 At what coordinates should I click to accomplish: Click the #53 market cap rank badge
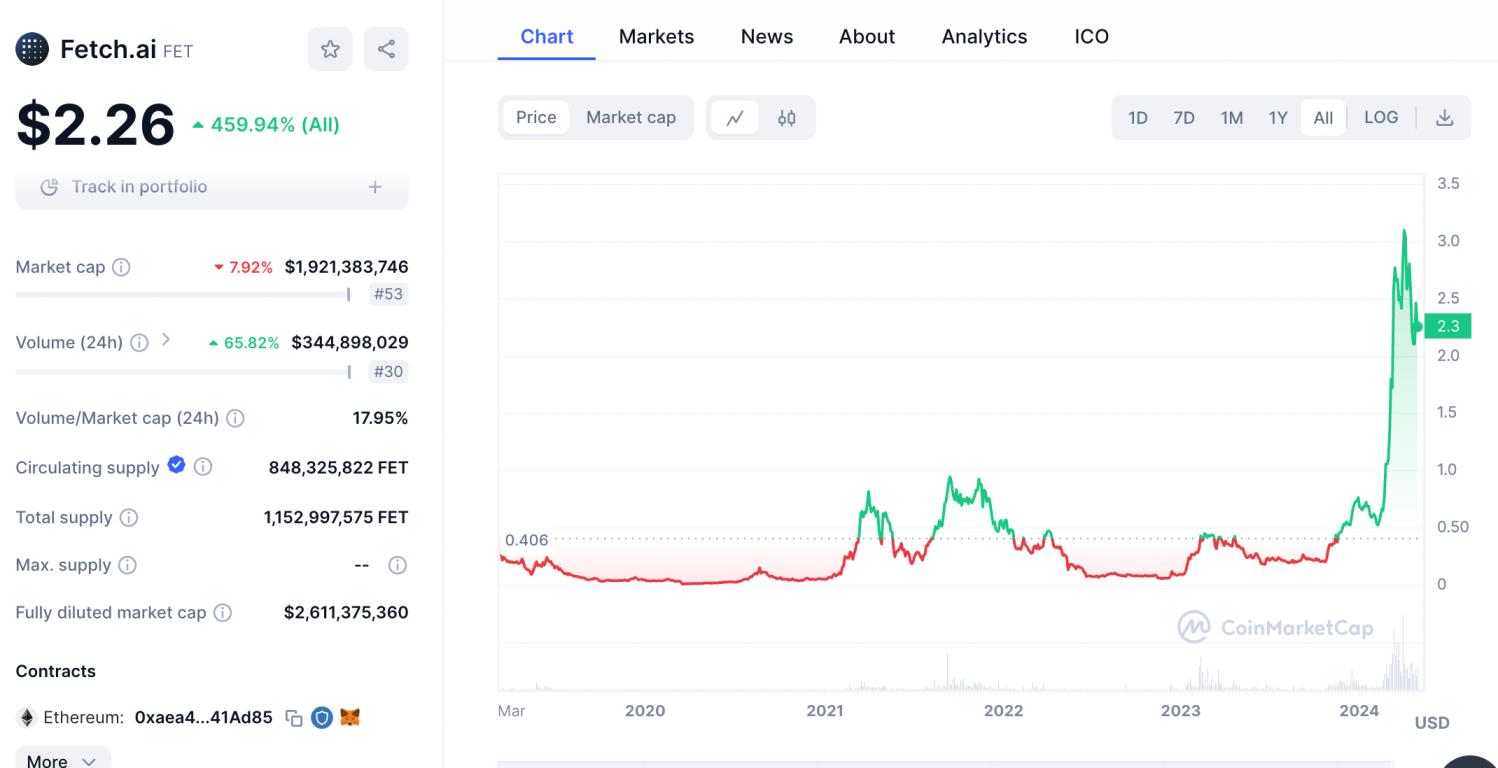click(388, 294)
